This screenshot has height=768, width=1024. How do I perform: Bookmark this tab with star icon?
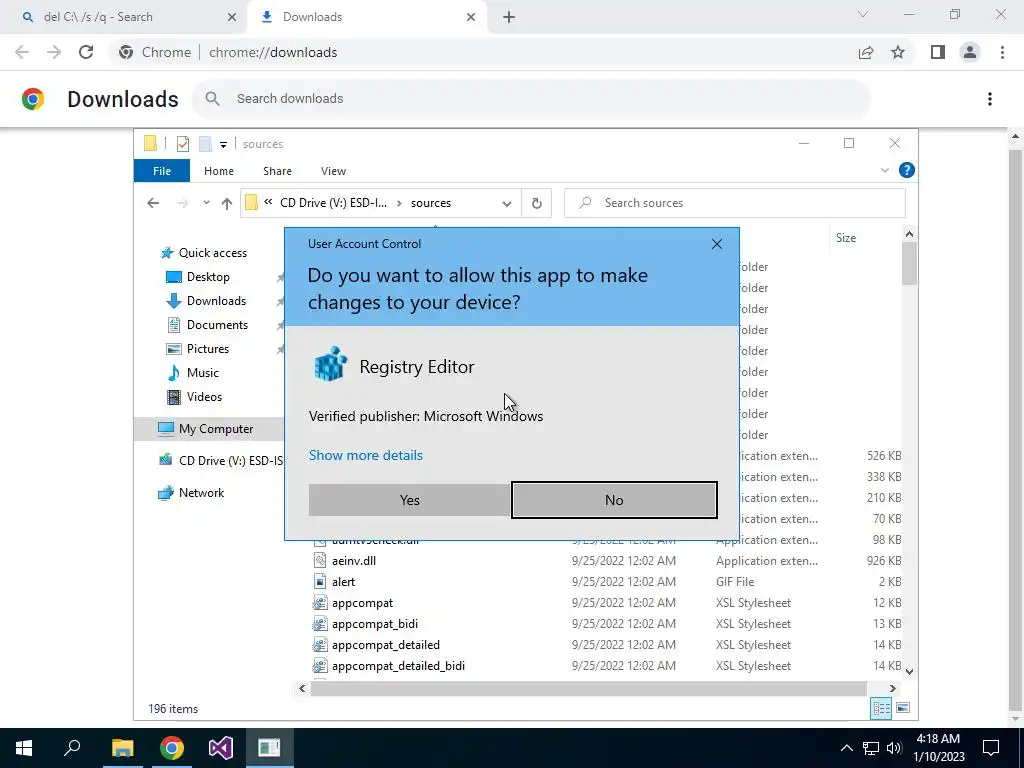[898, 52]
